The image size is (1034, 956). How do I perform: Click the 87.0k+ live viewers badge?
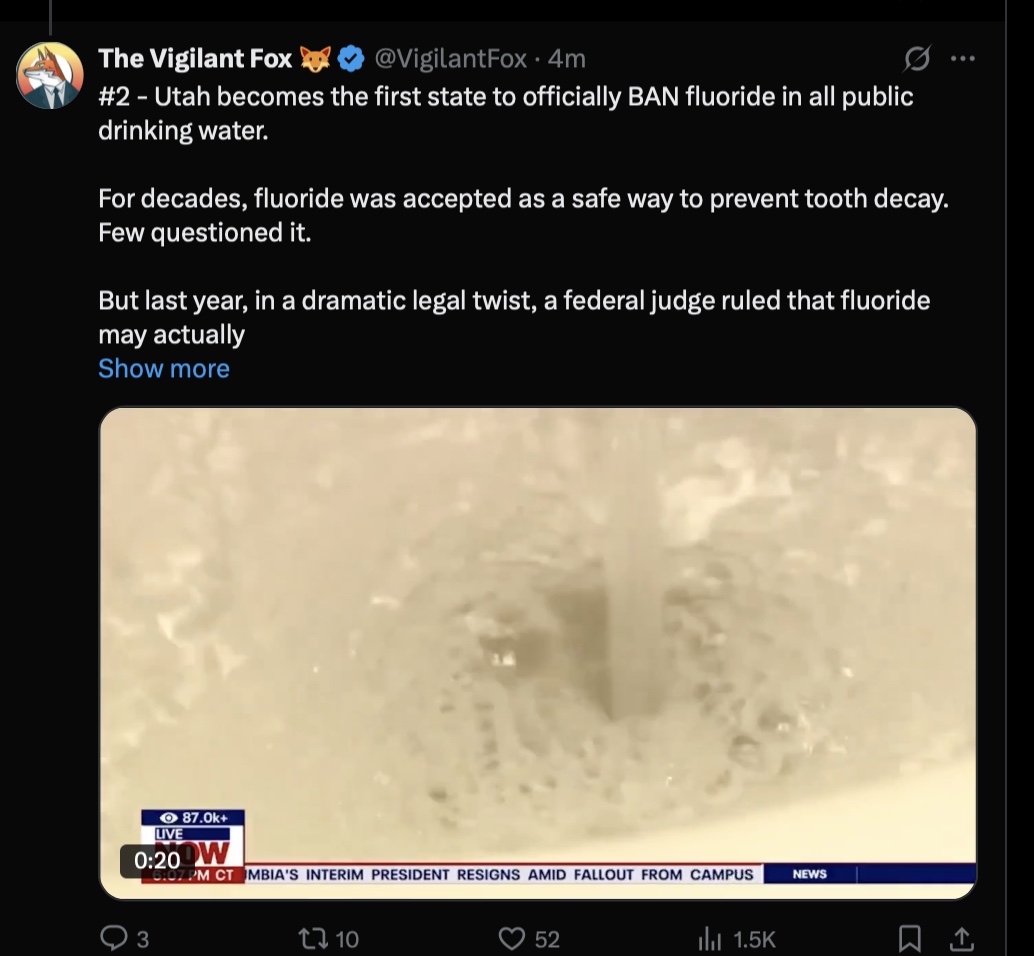coord(193,818)
